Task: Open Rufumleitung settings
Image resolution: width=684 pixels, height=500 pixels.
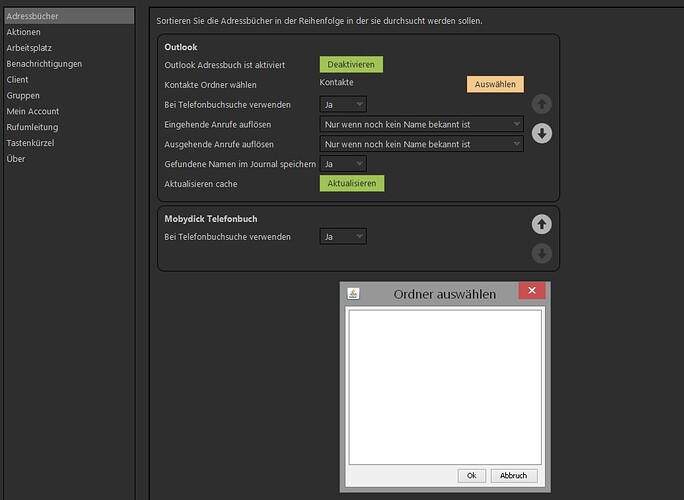Action: (x=32, y=127)
